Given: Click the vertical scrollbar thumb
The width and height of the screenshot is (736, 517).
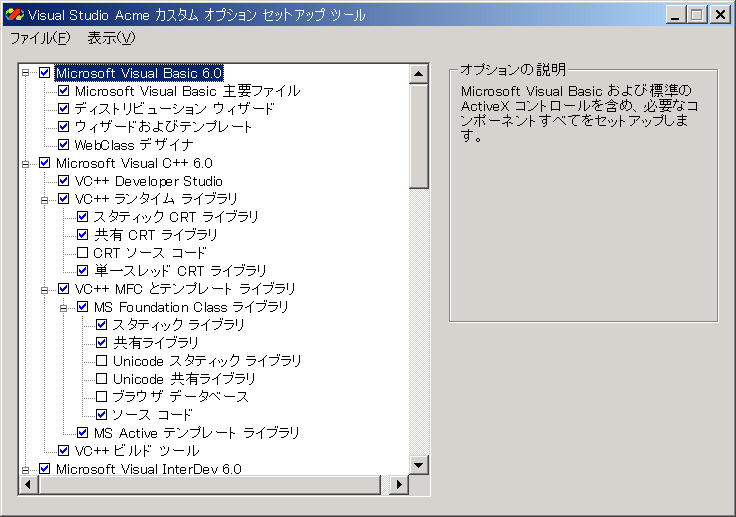Looking at the screenshot, I should (x=418, y=136).
